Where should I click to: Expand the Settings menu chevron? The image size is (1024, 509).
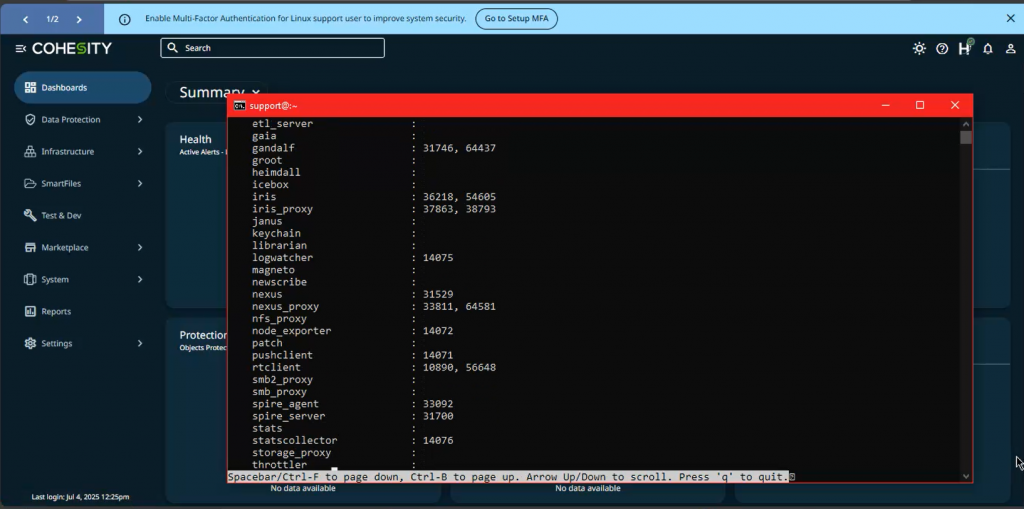[x=139, y=344]
